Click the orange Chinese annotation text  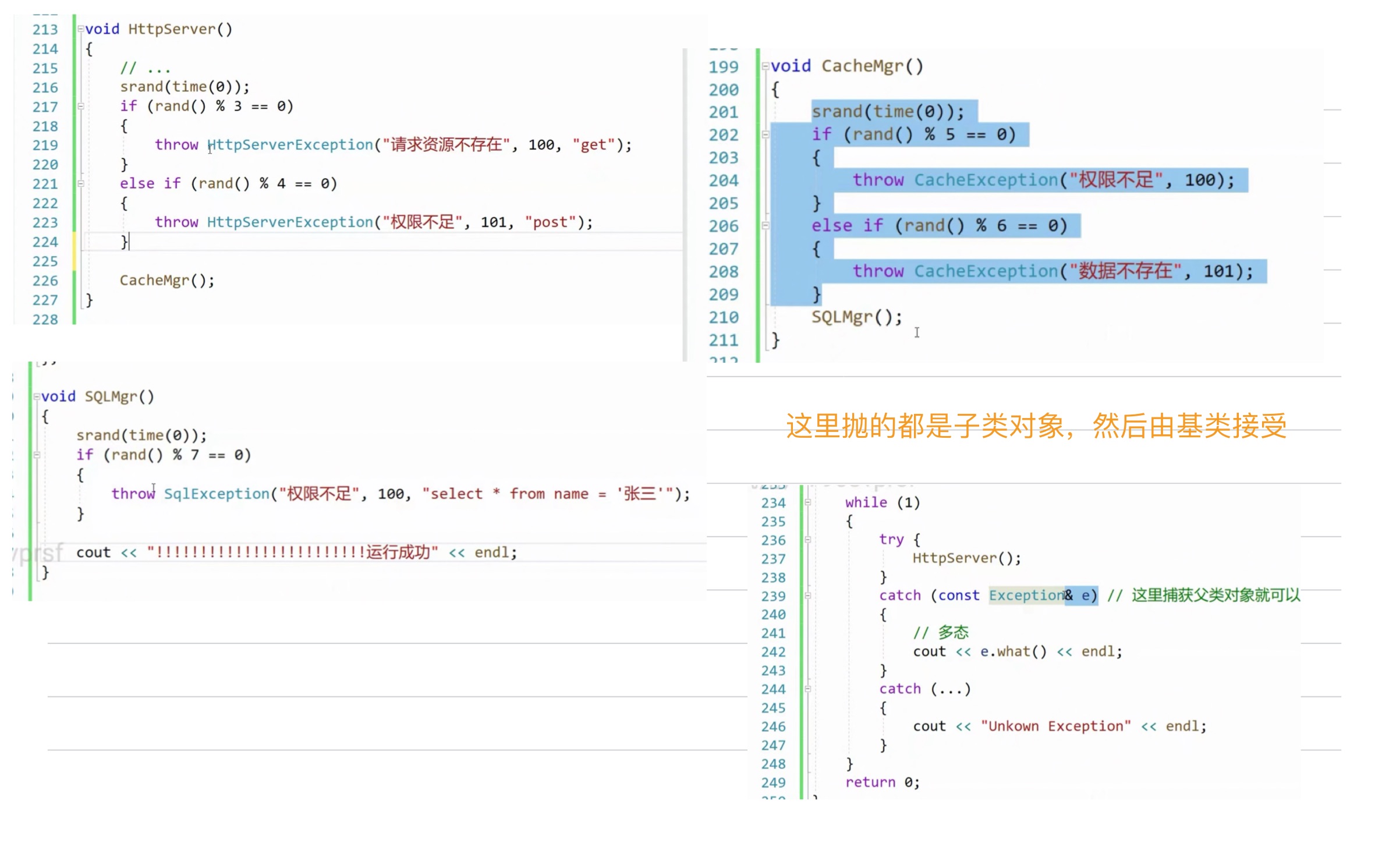(x=1036, y=426)
